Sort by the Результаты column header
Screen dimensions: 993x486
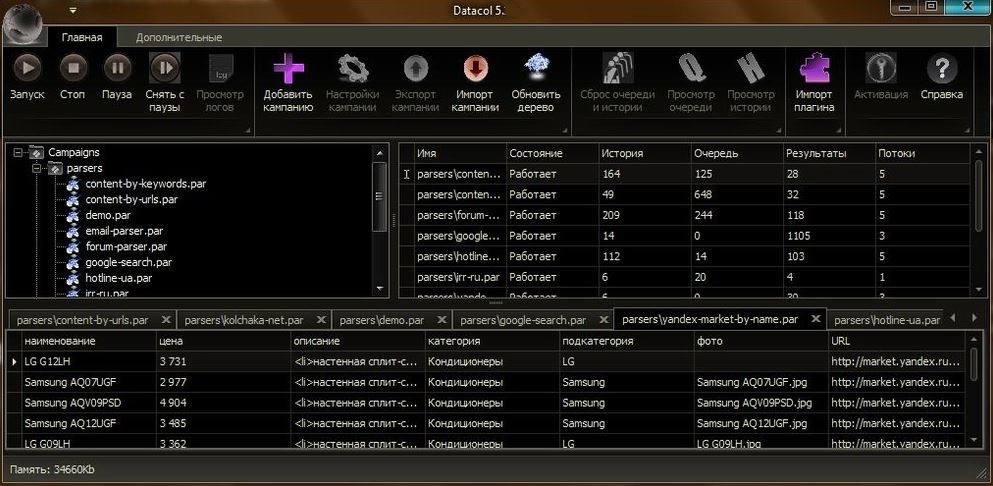click(815, 154)
